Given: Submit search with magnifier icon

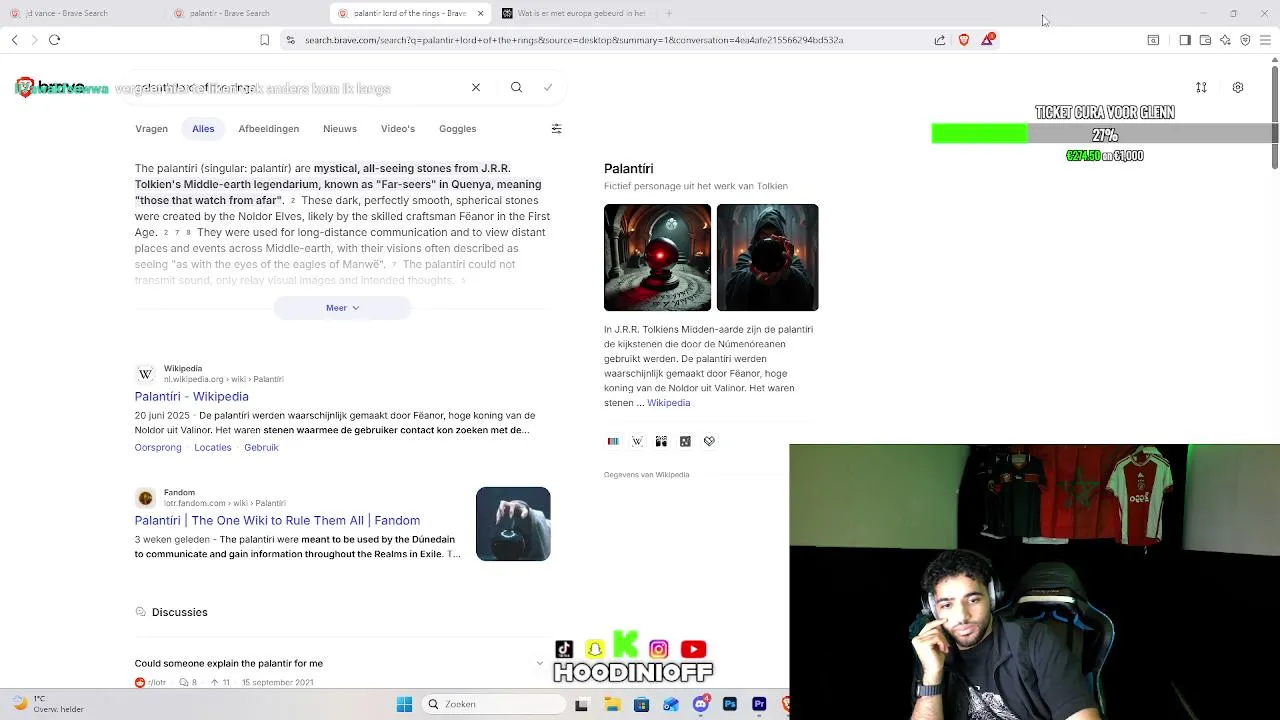Looking at the screenshot, I should pos(516,88).
